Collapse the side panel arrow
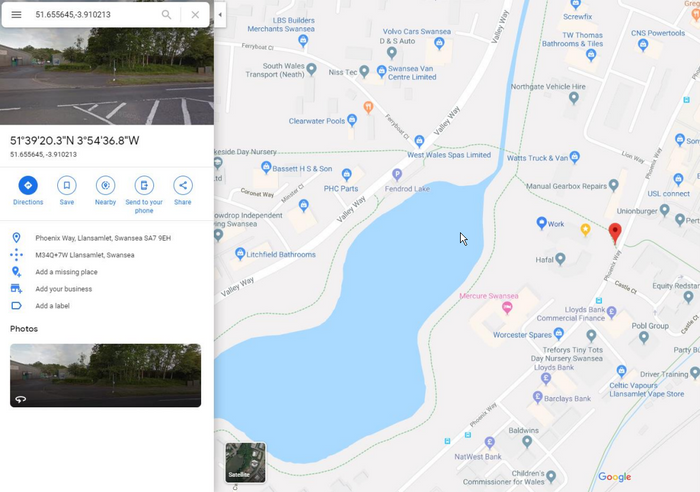This screenshot has height=492, width=700. pos(220,15)
